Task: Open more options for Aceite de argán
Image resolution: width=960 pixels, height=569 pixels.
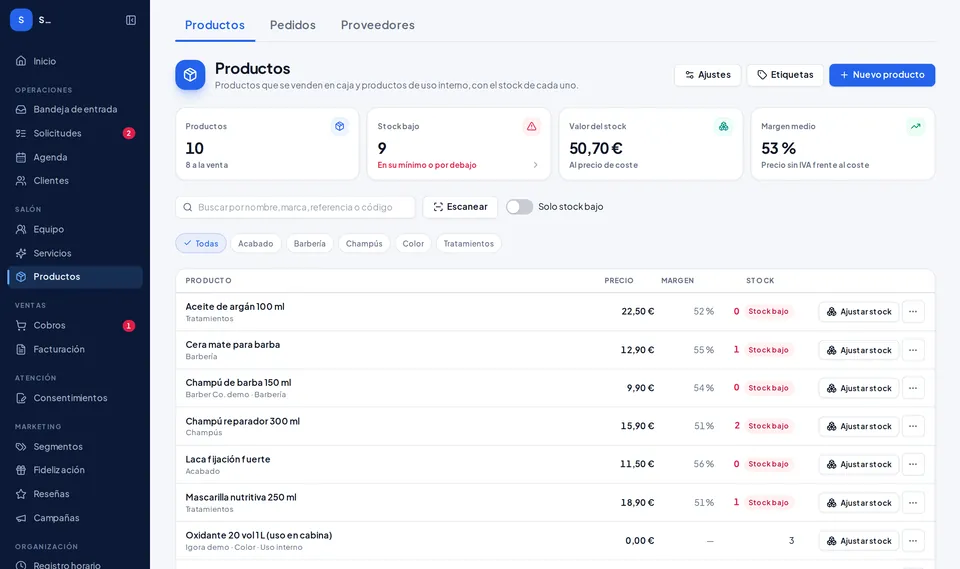Action: click(x=913, y=312)
